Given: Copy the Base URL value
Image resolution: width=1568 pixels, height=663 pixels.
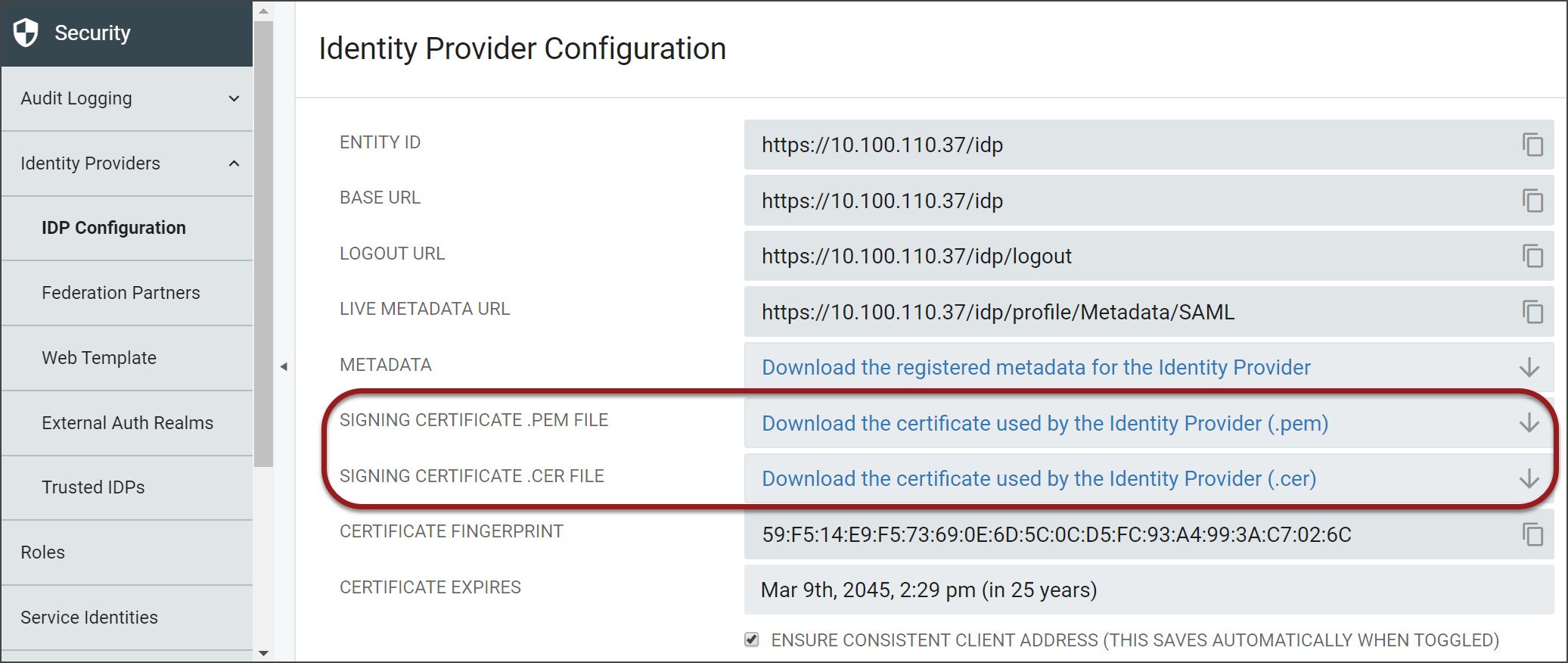Looking at the screenshot, I should pos(1532,201).
